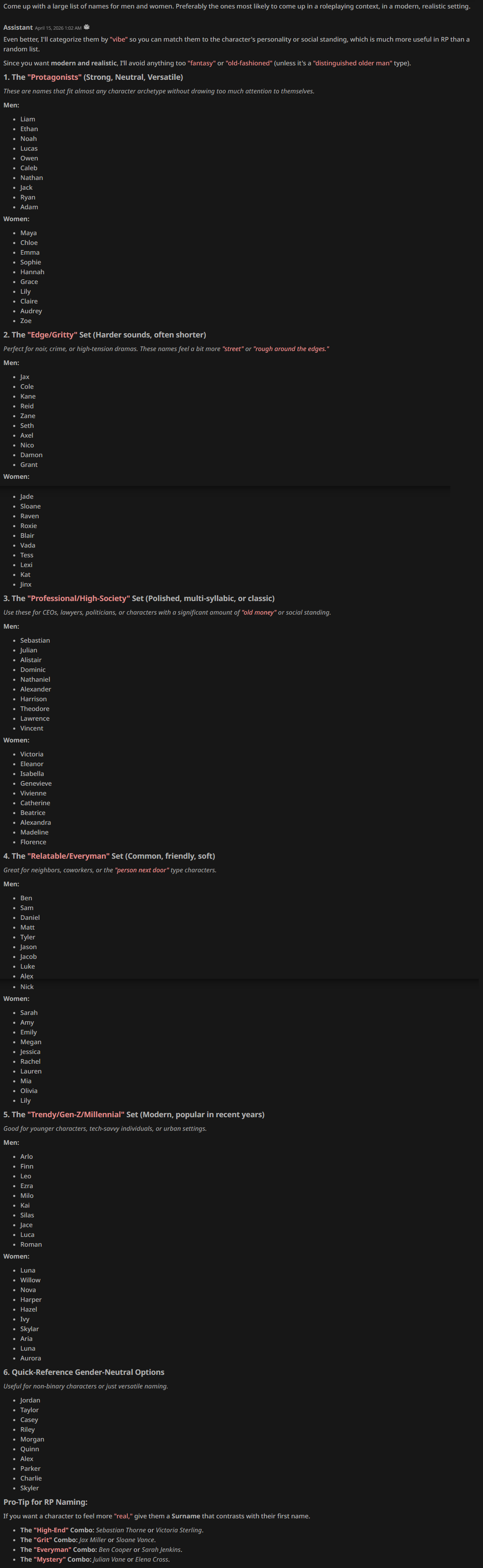Select the name 'Jinx'
The width and height of the screenshot is (483, 1568).
coord(25,584)
